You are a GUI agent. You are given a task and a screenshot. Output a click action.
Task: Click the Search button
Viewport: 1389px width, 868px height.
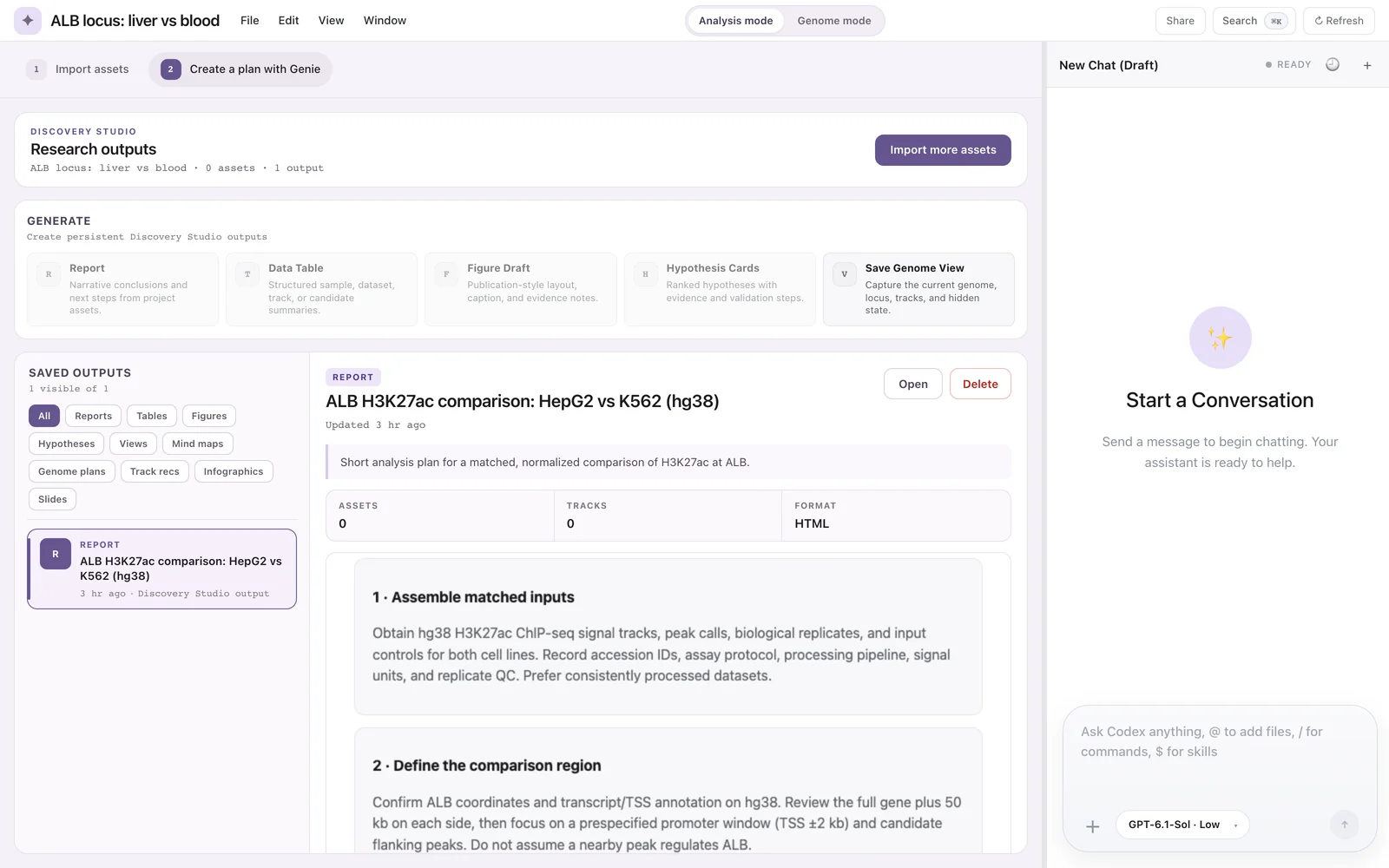(1254, 21)
